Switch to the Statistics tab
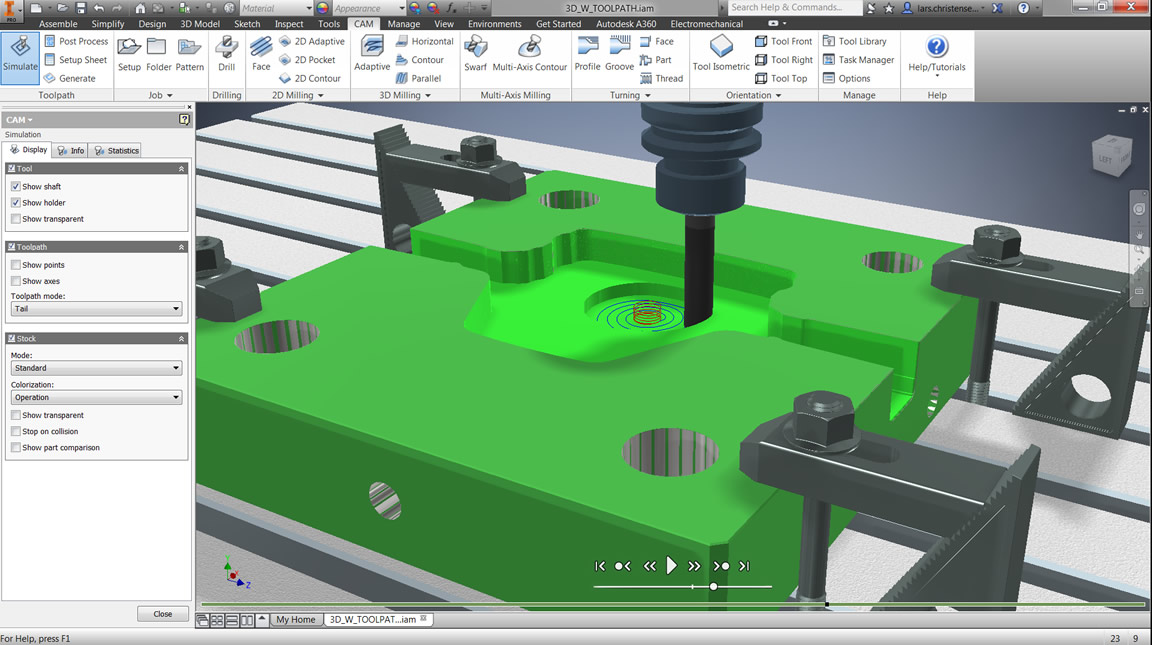 tap(116, 150)
